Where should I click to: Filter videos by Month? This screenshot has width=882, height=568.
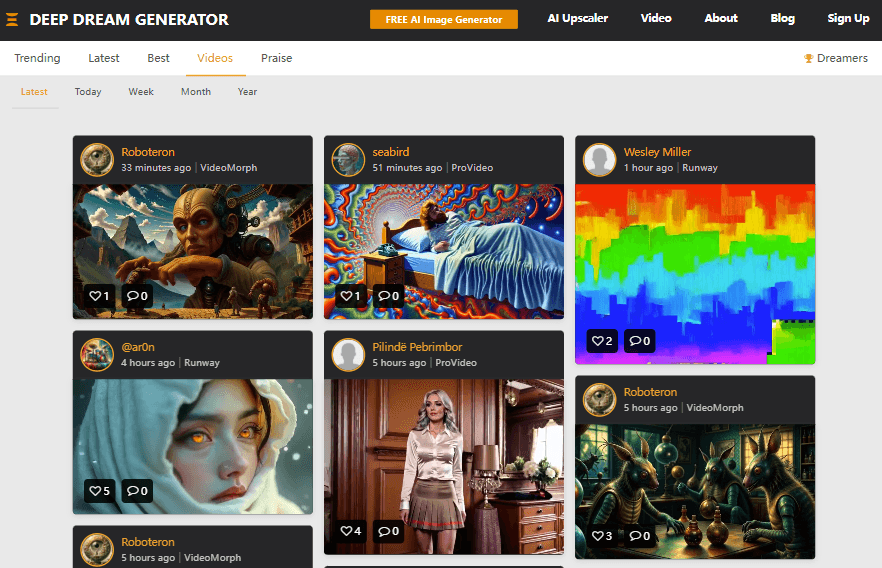pyautogui.click(x=196, y=92)
